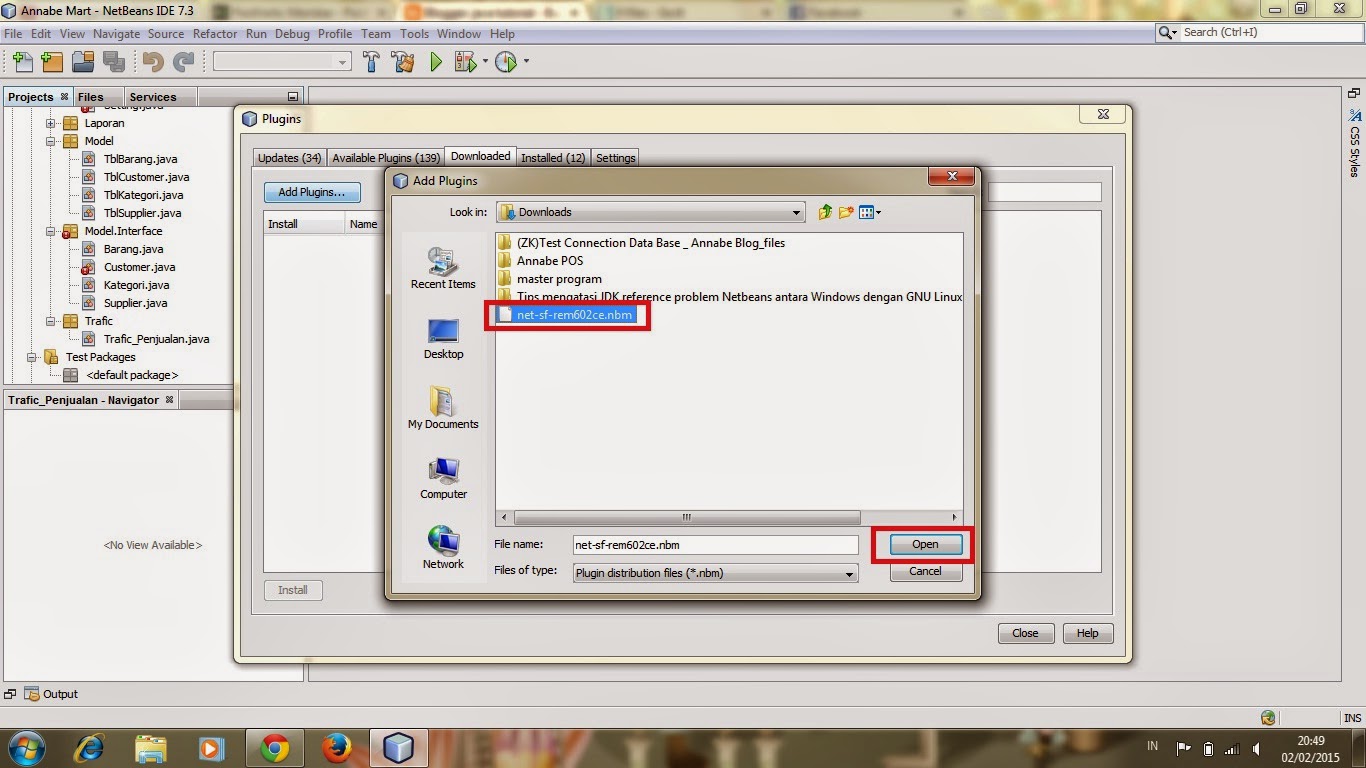1366x768 pixels.
Task: Switch to the Settings tab in Plugins
Action: (x=616, y=158)
